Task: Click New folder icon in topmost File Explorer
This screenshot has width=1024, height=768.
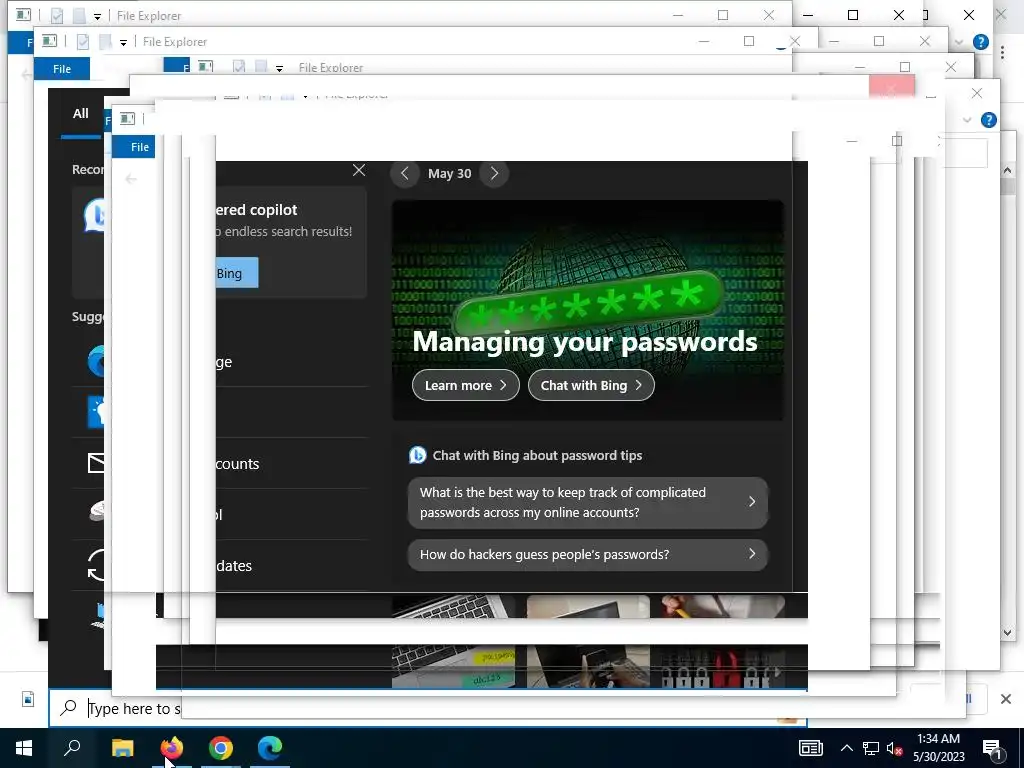Action: 79,16
